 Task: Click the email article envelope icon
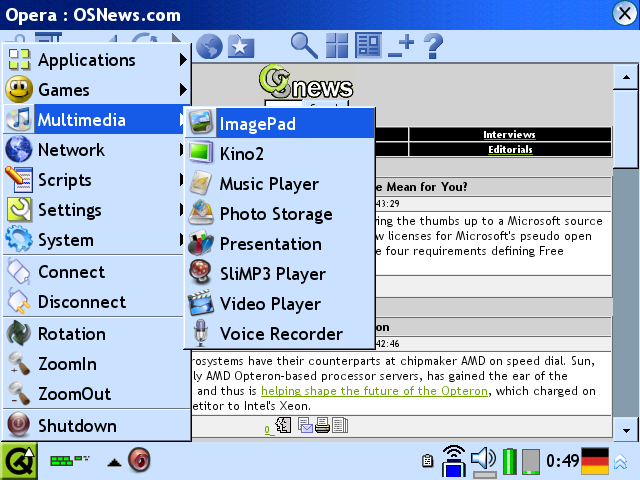(x=305, y=425)
